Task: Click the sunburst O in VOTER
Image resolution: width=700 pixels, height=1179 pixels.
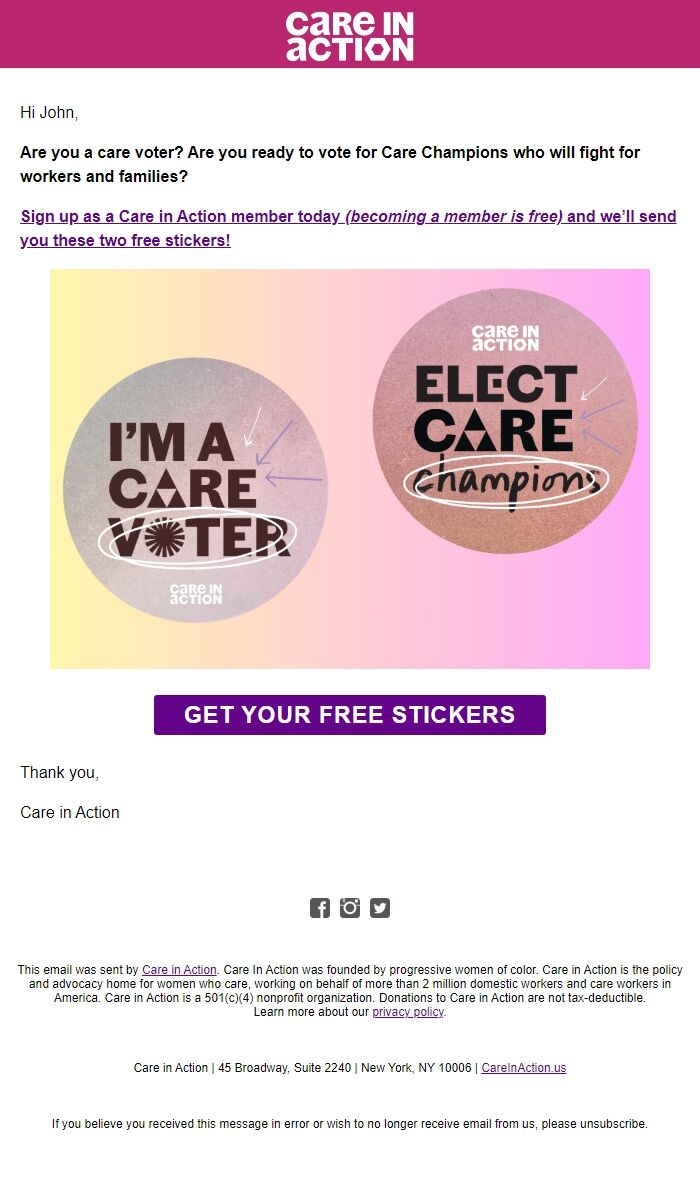Action: [164, 538]
